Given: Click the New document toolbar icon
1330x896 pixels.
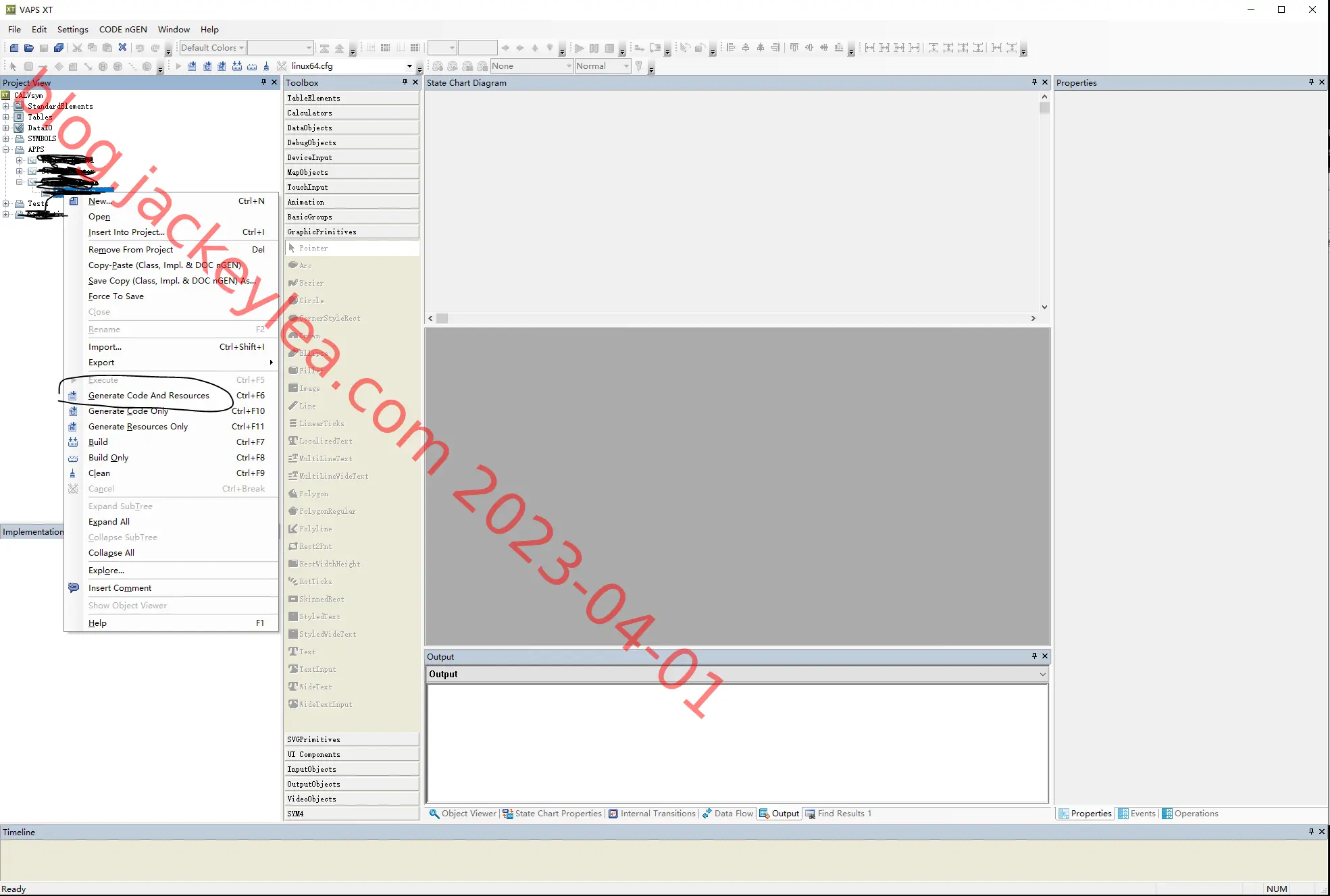Looking at the screenshot, I should click(x=14, y=48).
